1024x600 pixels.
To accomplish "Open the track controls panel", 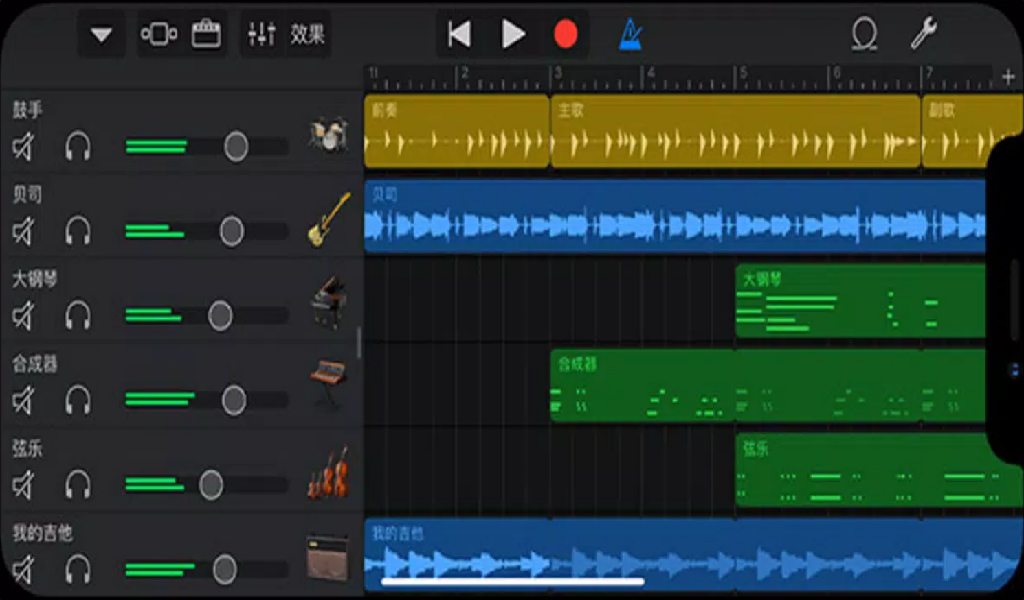I will [x=160, y=32].
